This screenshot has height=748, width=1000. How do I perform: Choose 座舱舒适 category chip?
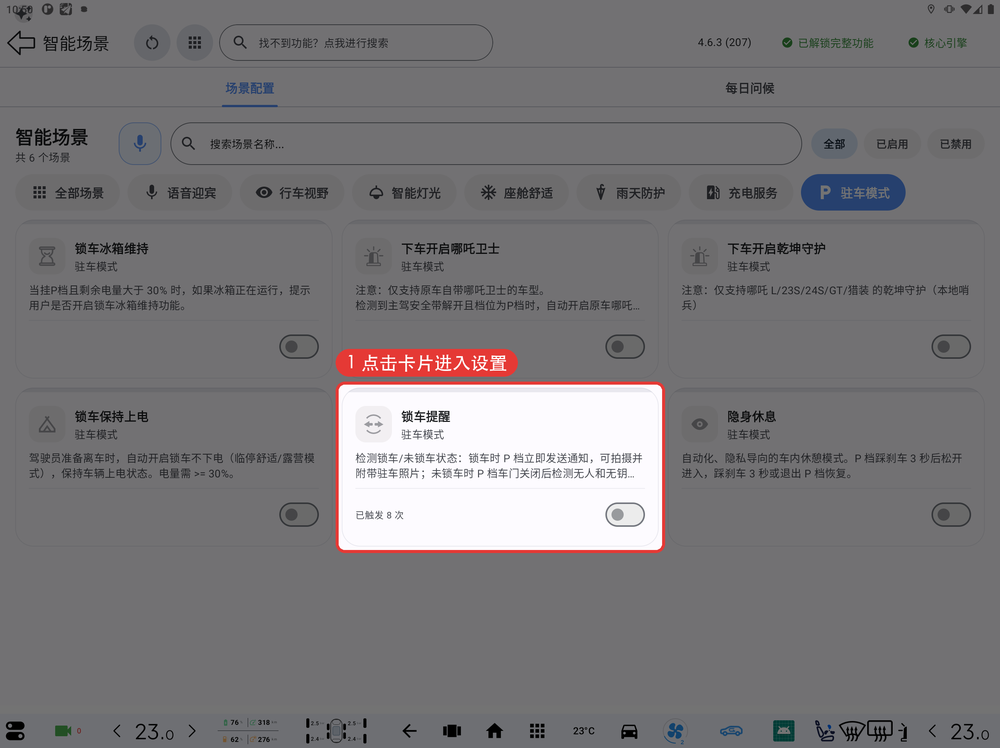(517, 193)
